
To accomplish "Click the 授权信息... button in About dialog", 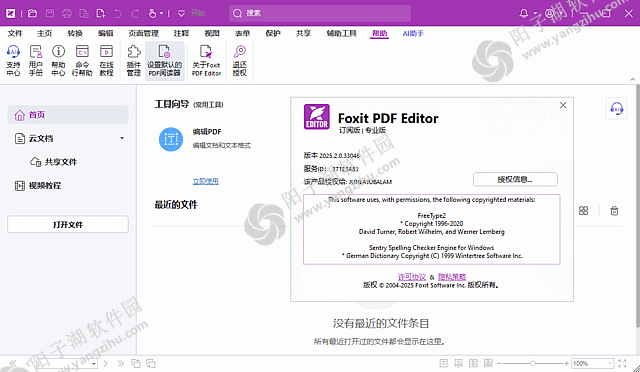I will coord(515,179).
